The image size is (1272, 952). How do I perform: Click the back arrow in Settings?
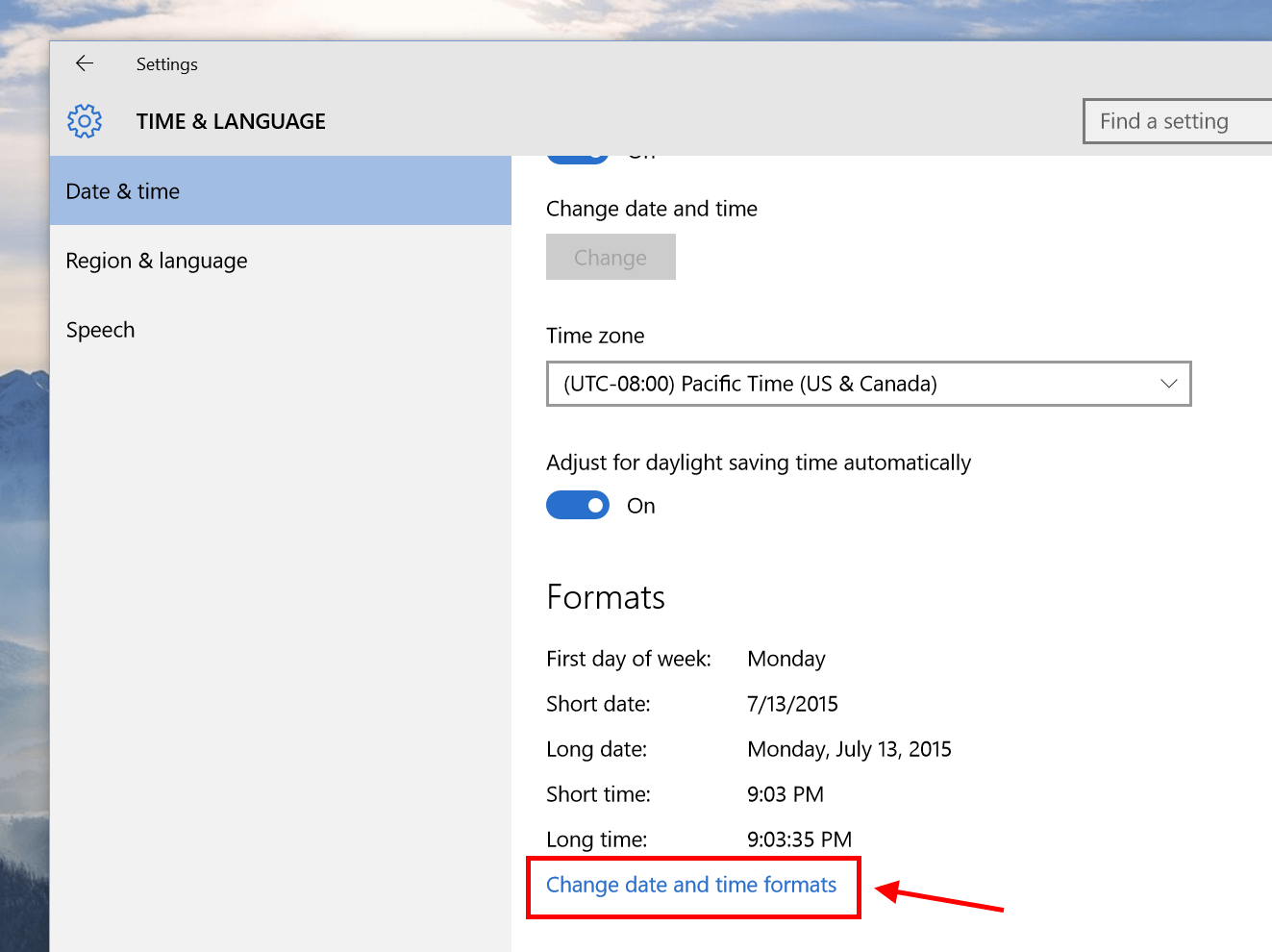[85, 63]
